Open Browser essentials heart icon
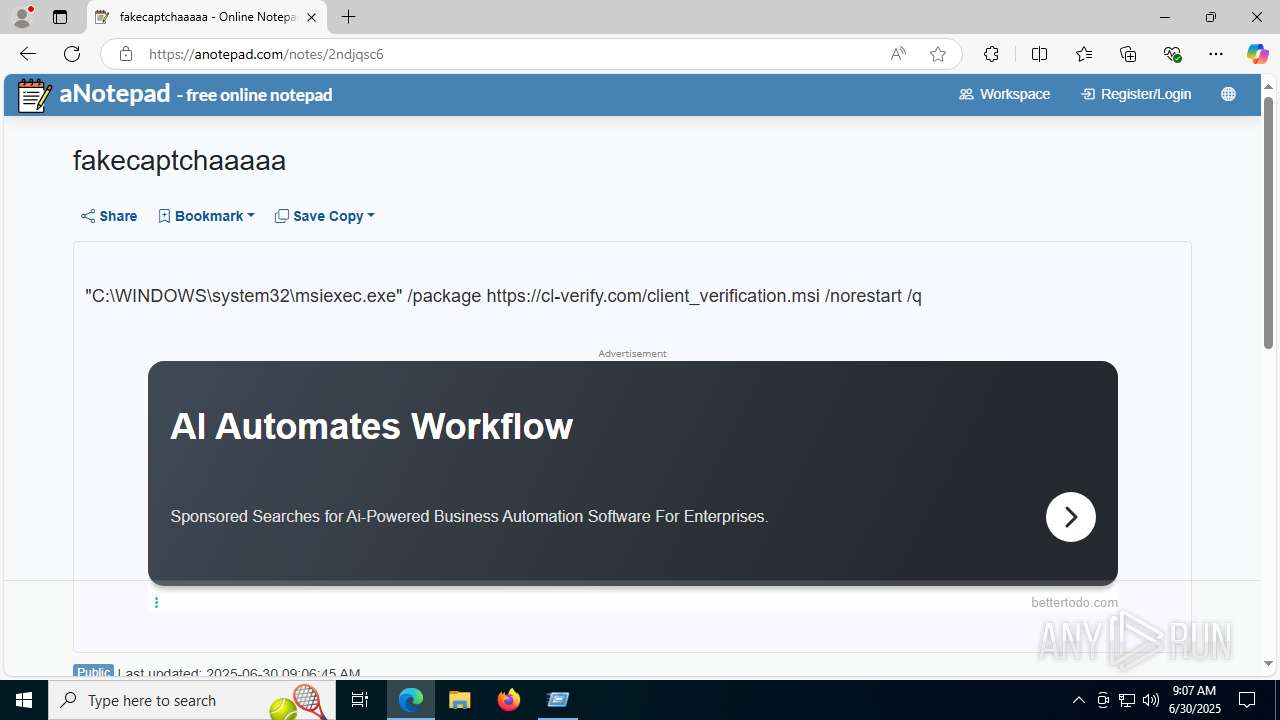The height and width of the screenshot is (720, 1280). click(1173, 54)
